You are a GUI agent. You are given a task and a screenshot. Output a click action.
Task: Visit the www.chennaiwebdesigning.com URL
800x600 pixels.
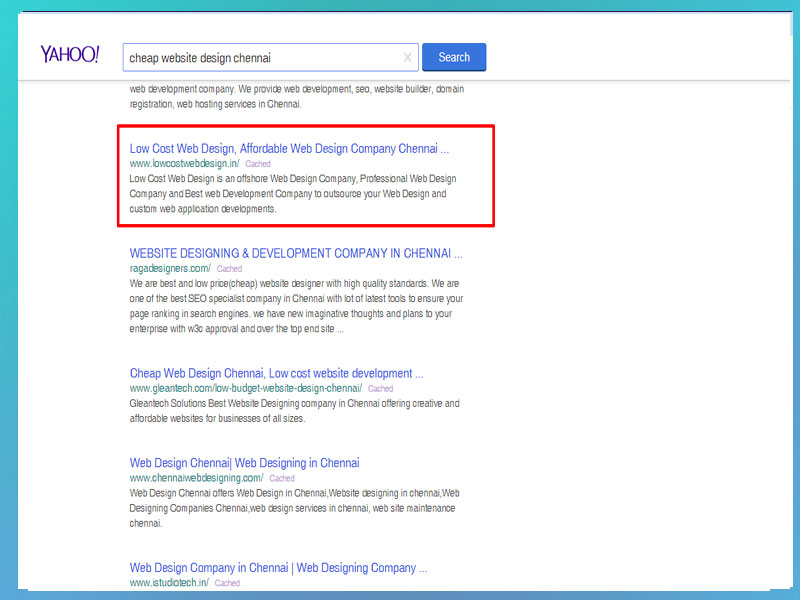click(196, 478)
